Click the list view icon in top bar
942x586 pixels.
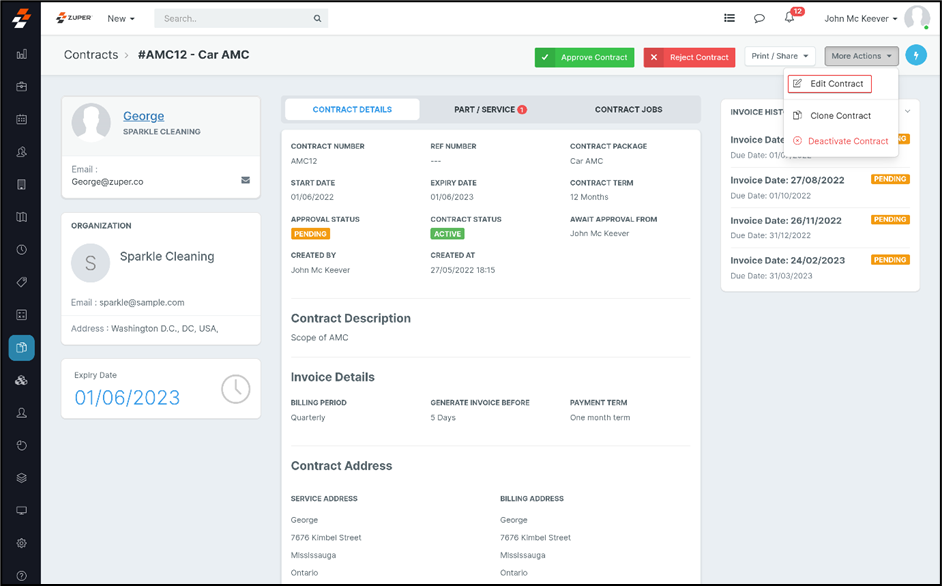pyautogui.click(x=729, y=18)
